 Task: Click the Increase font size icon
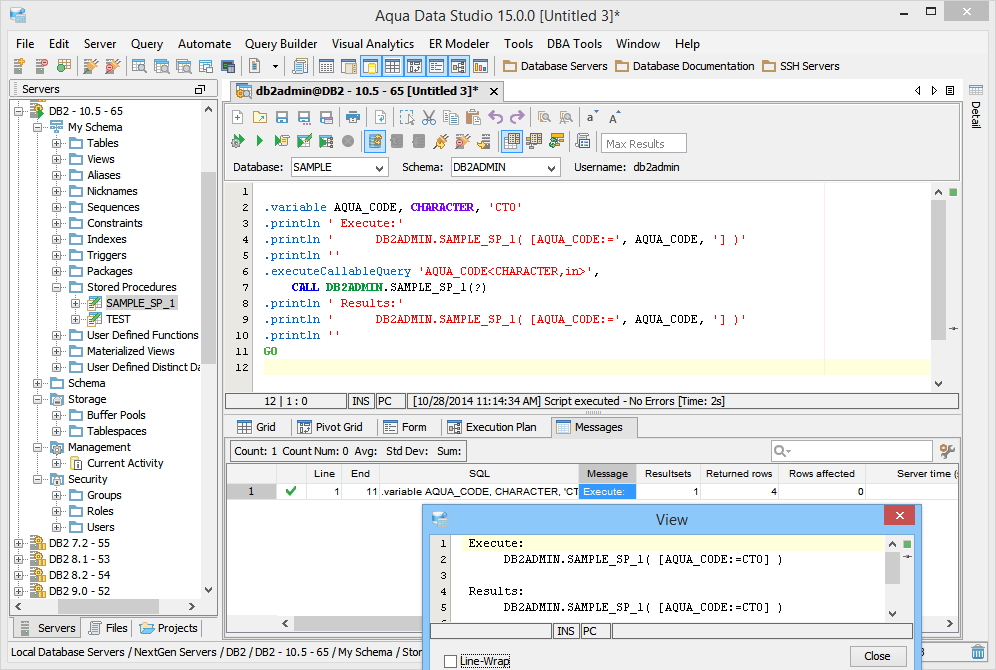coord(615,117)
